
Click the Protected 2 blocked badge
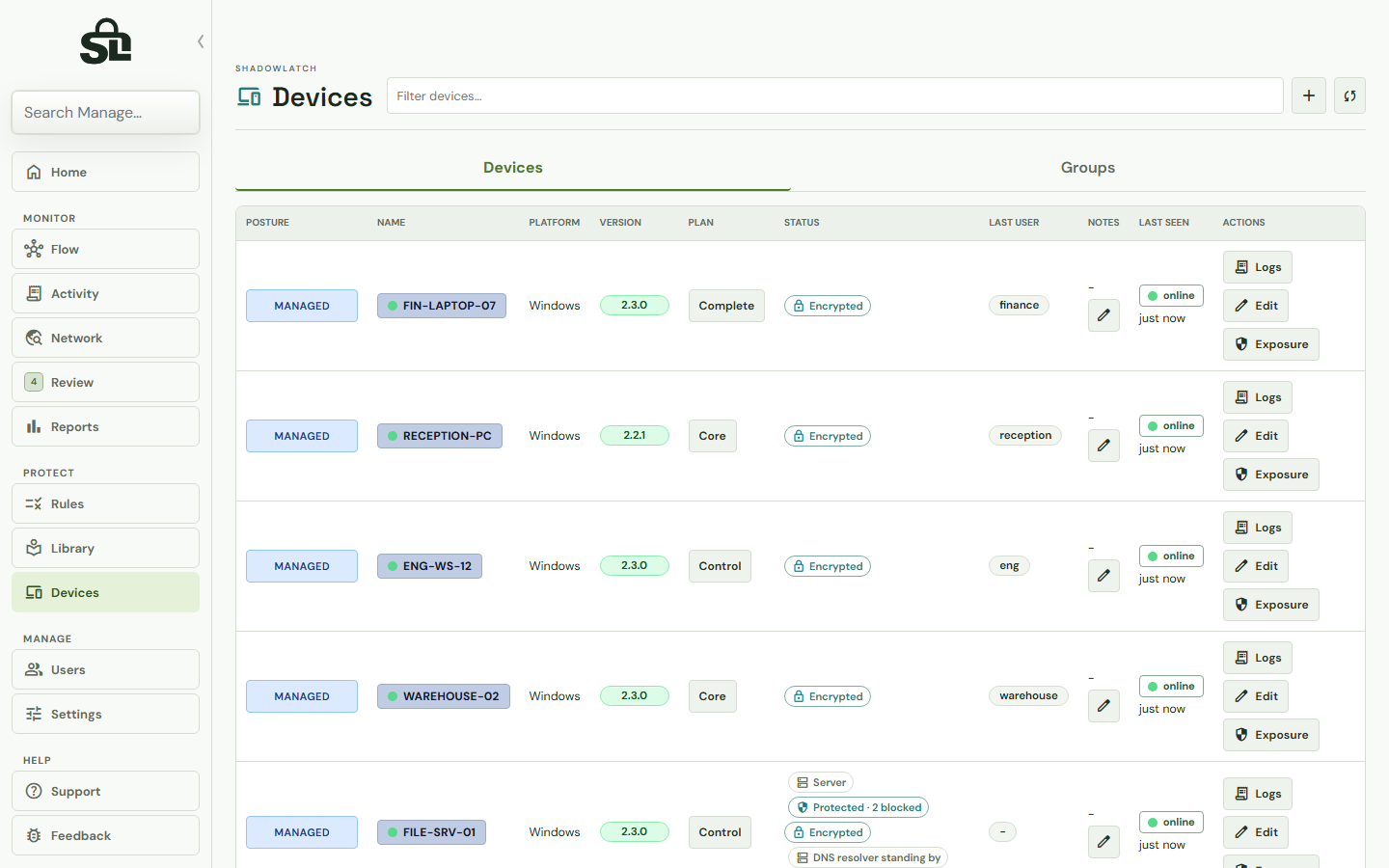point(858,807)
